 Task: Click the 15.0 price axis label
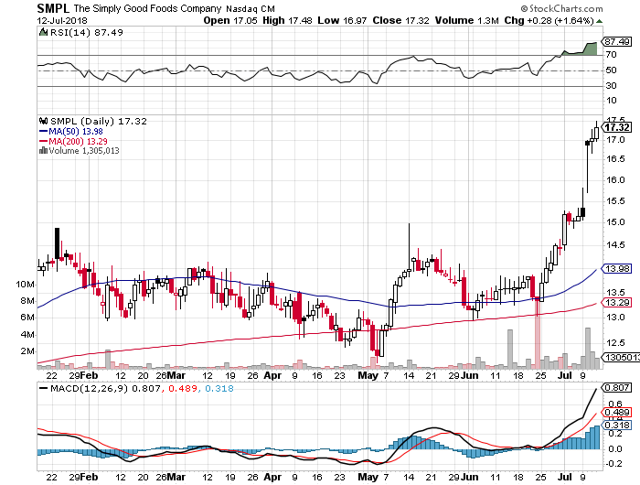[x=615, y=222]
